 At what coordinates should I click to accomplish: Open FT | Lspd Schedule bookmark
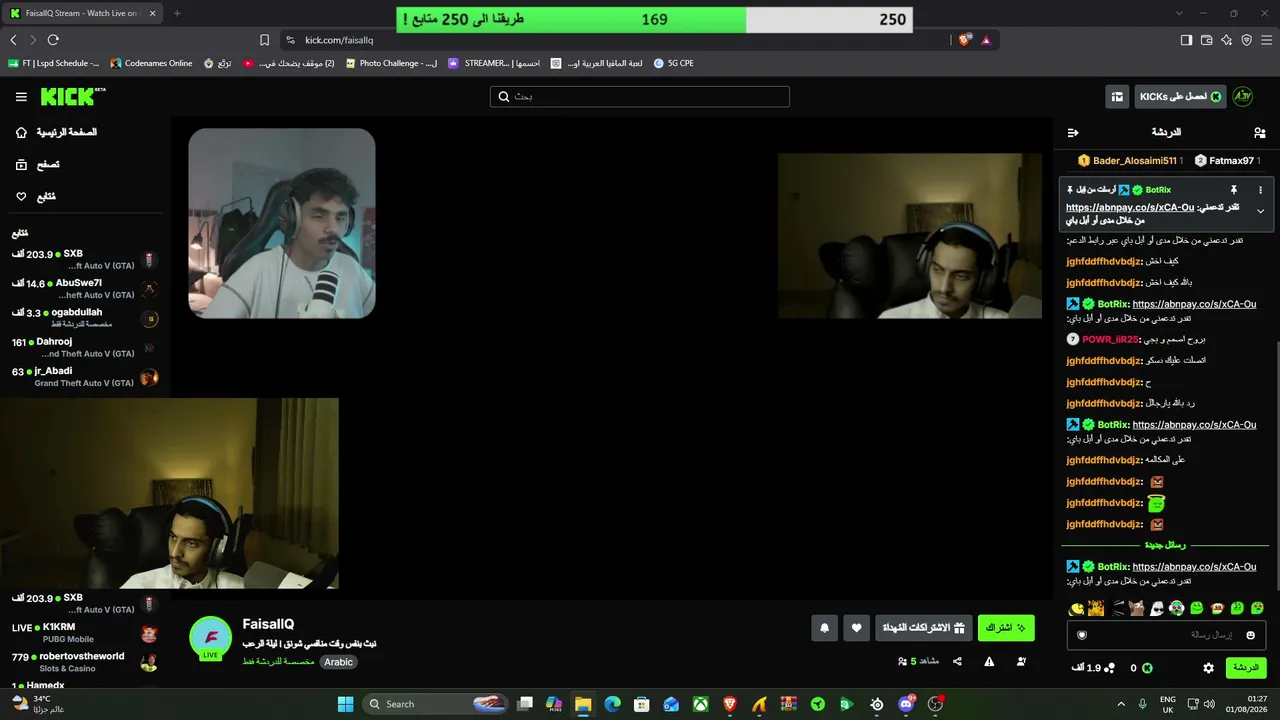pos(53,63)
